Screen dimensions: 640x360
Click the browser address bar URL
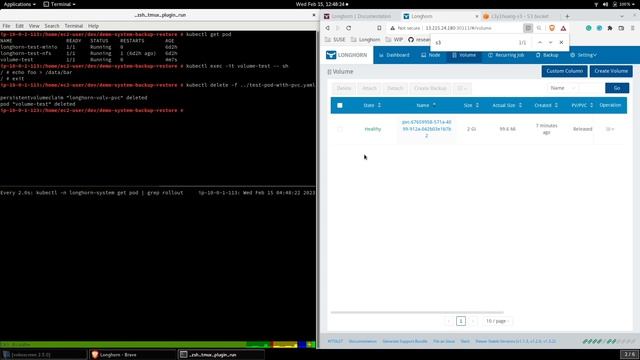tap(458, 28)
